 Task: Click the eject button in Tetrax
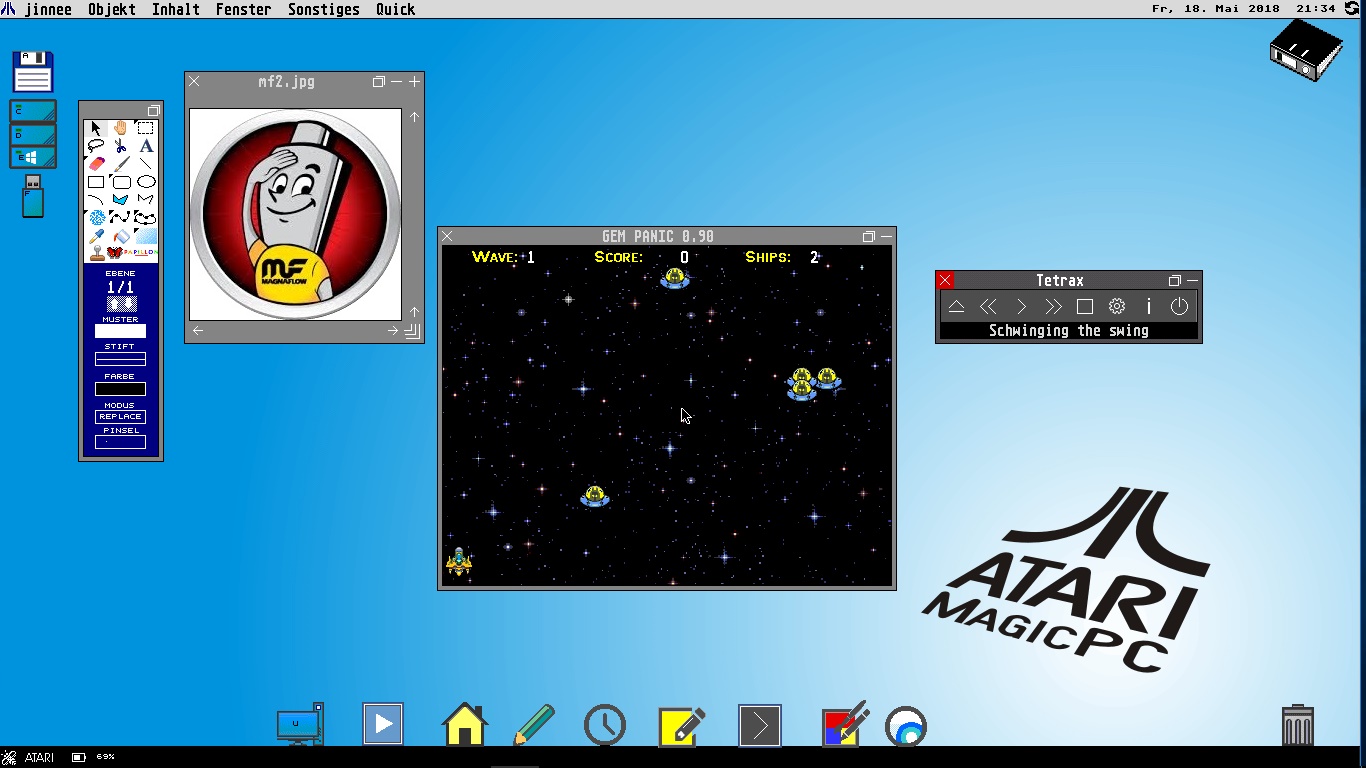[x=956, y=307]
